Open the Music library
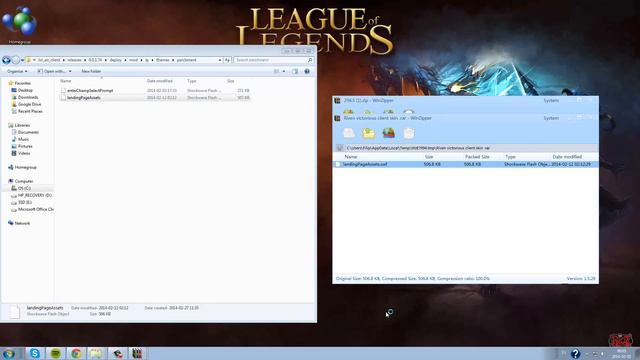This screenshot has width=640, height=360. point(23,140)
